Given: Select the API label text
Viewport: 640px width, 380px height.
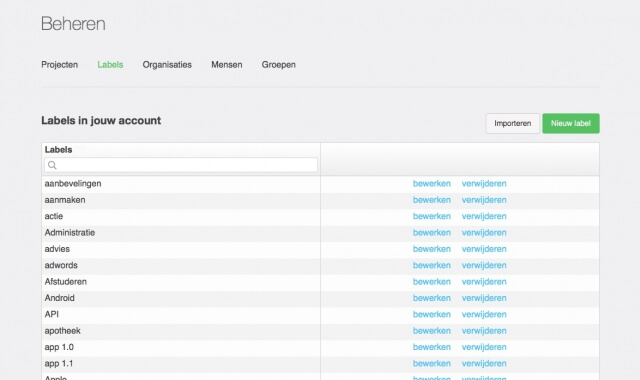Looking at the screenshot, I should (52, 314).
